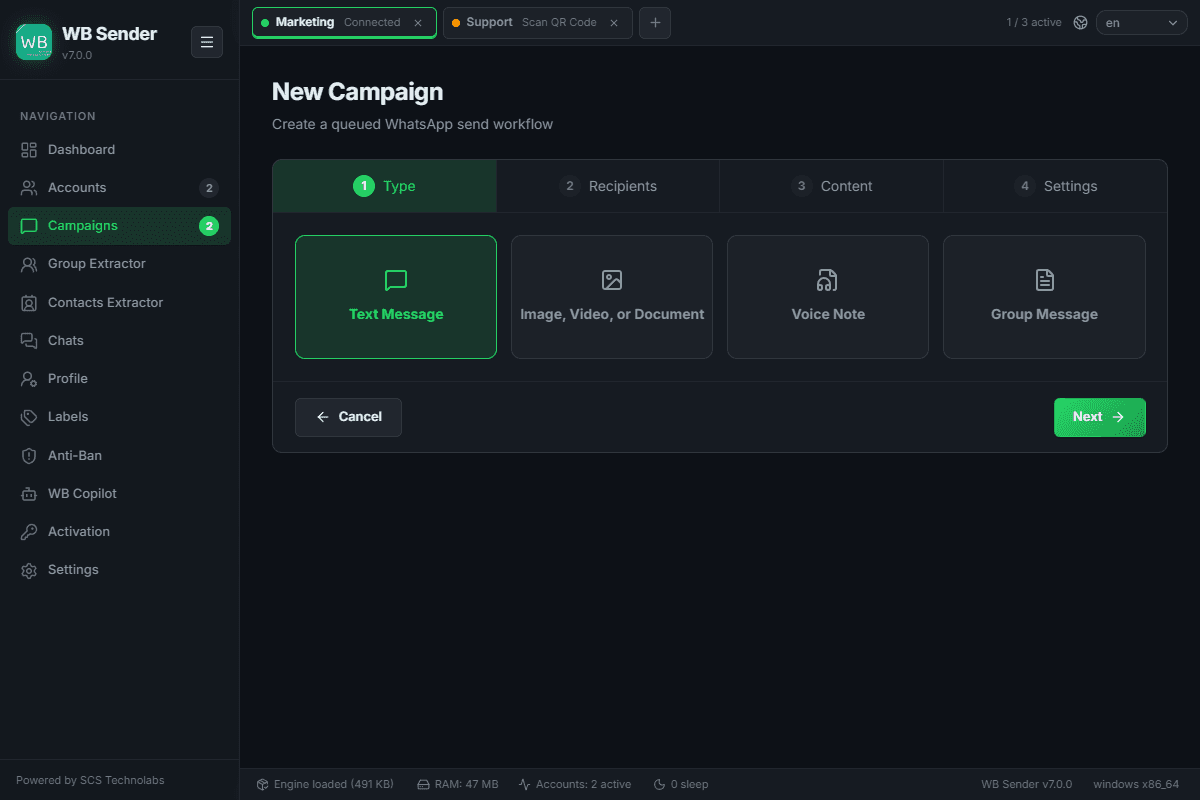Add a new account tab with plus
This screenshot has width=1200, height=800.
tap(655, 22)
